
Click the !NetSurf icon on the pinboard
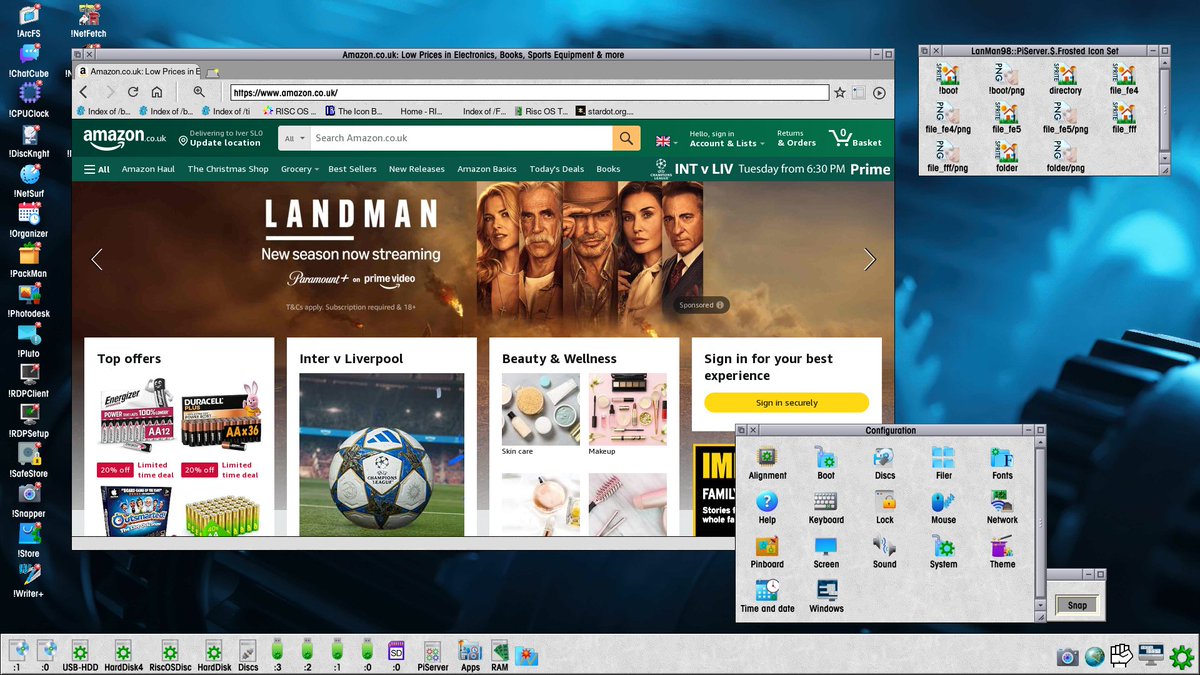click(29, 180)
